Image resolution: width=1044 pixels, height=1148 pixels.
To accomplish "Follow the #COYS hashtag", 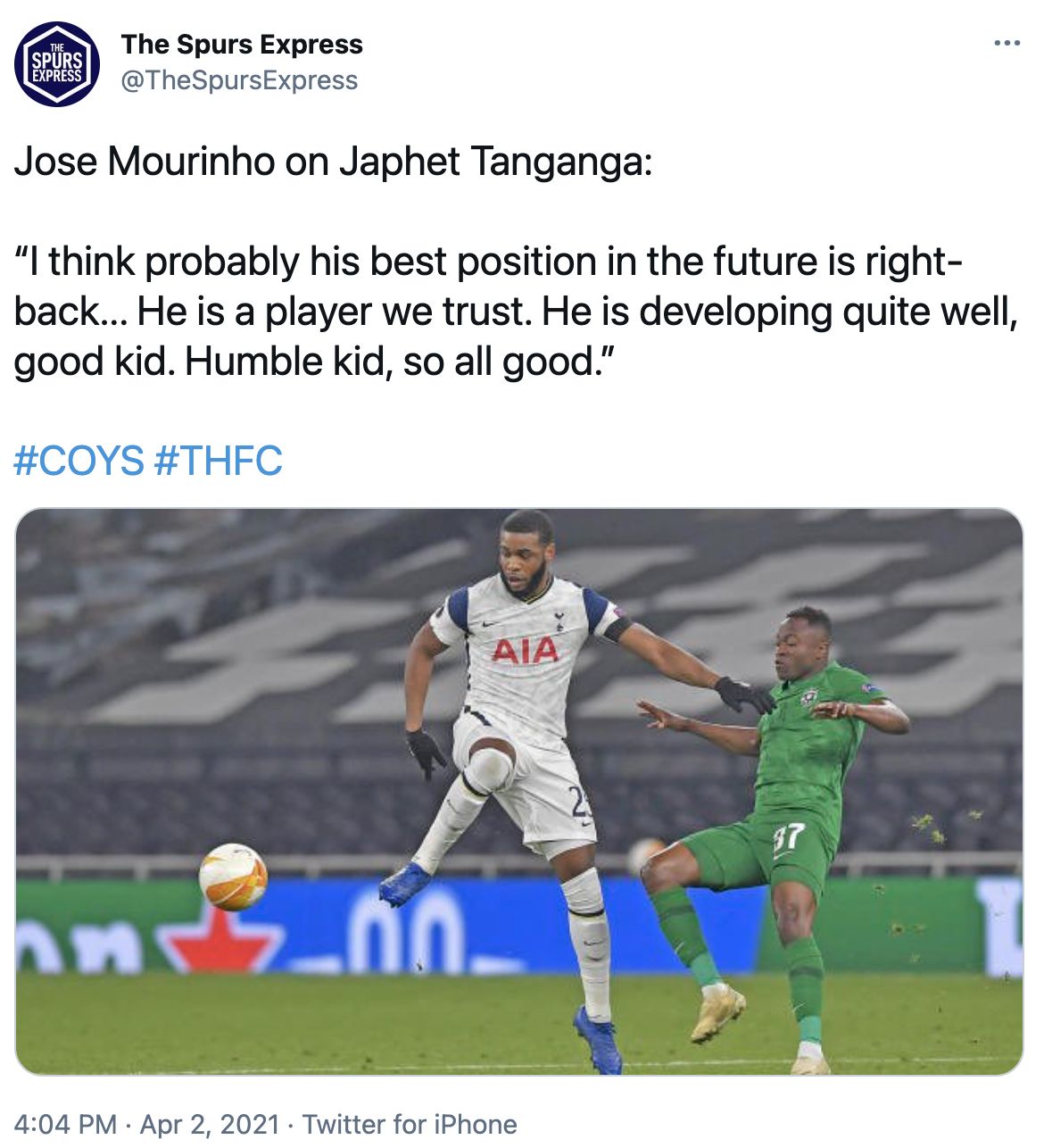I will pos(79,462).
